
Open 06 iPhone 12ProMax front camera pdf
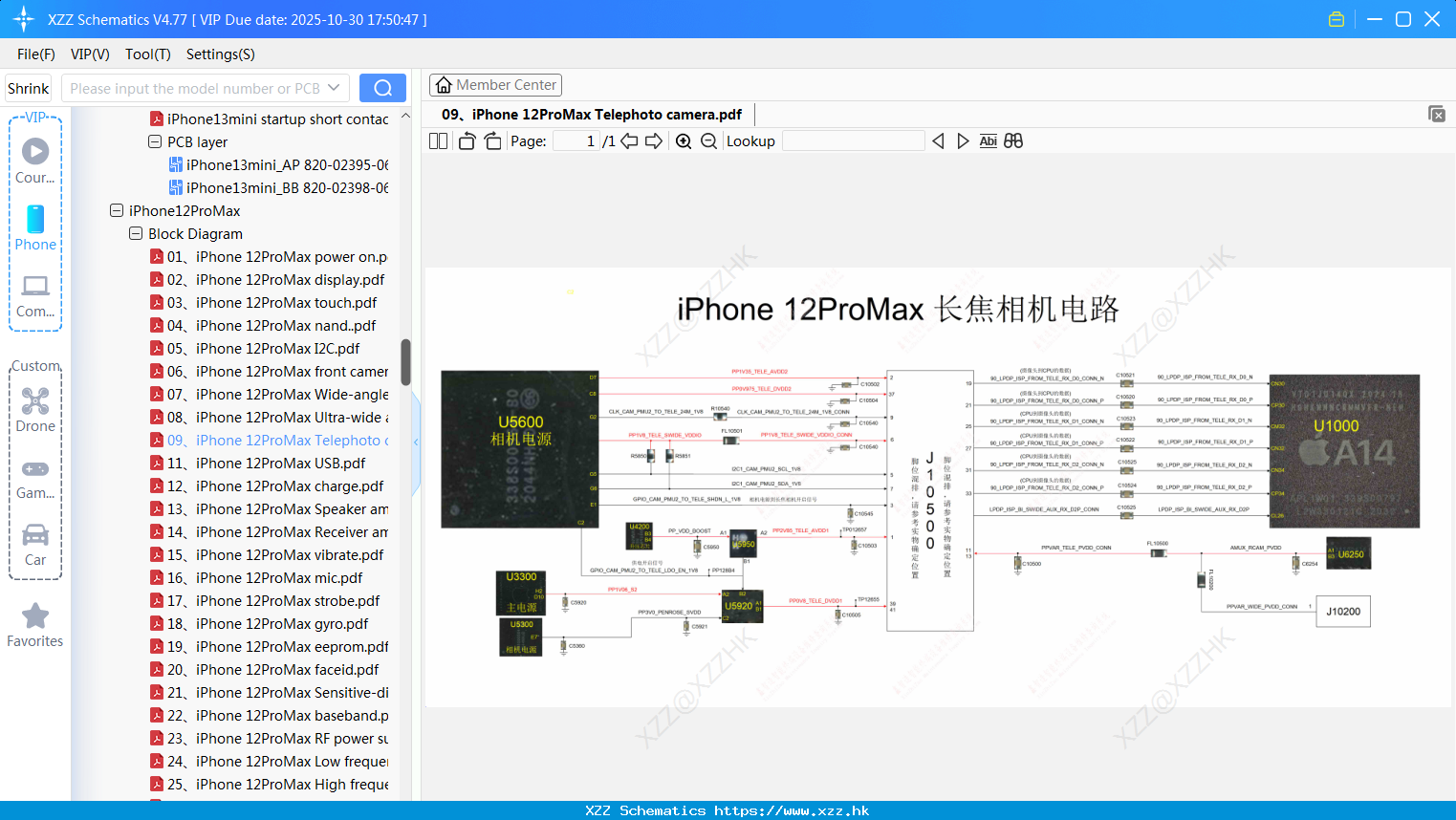coord(269,371)
